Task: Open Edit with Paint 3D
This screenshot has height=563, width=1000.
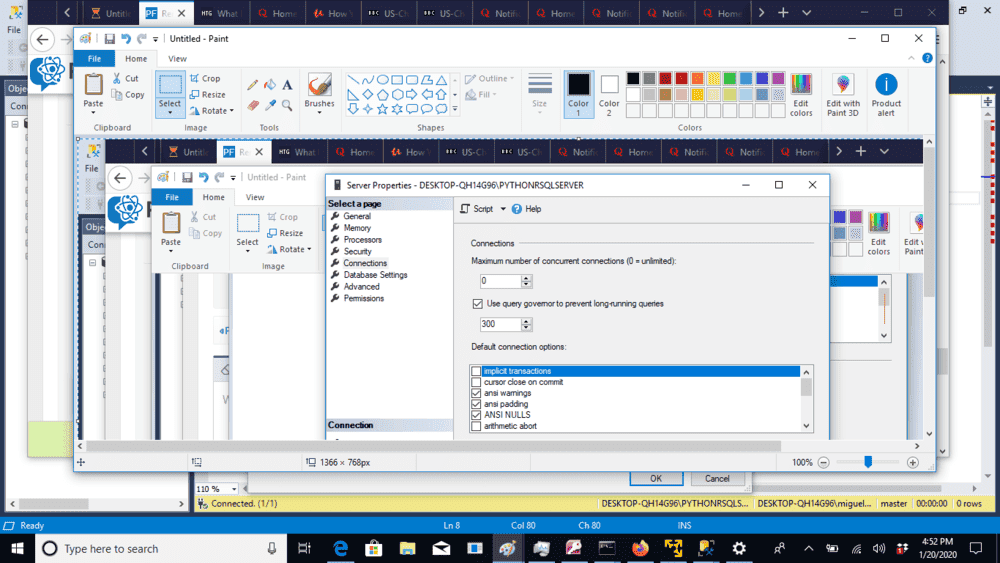Action: [x=843, y=93]
